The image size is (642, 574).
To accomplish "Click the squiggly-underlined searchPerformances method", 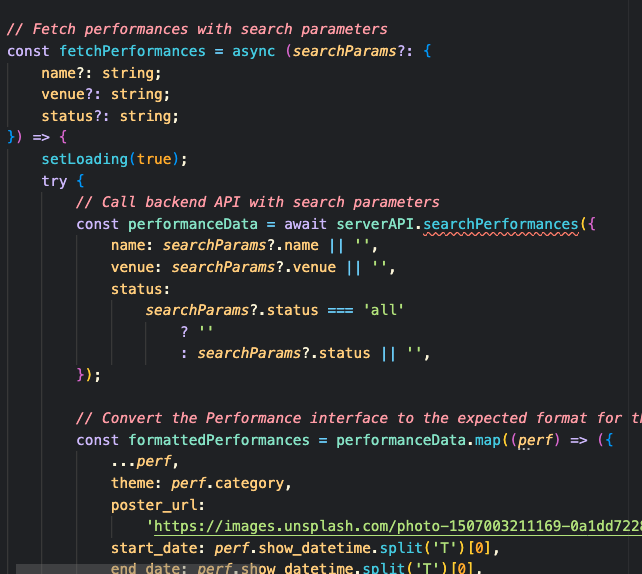I will tap(501, 224).
